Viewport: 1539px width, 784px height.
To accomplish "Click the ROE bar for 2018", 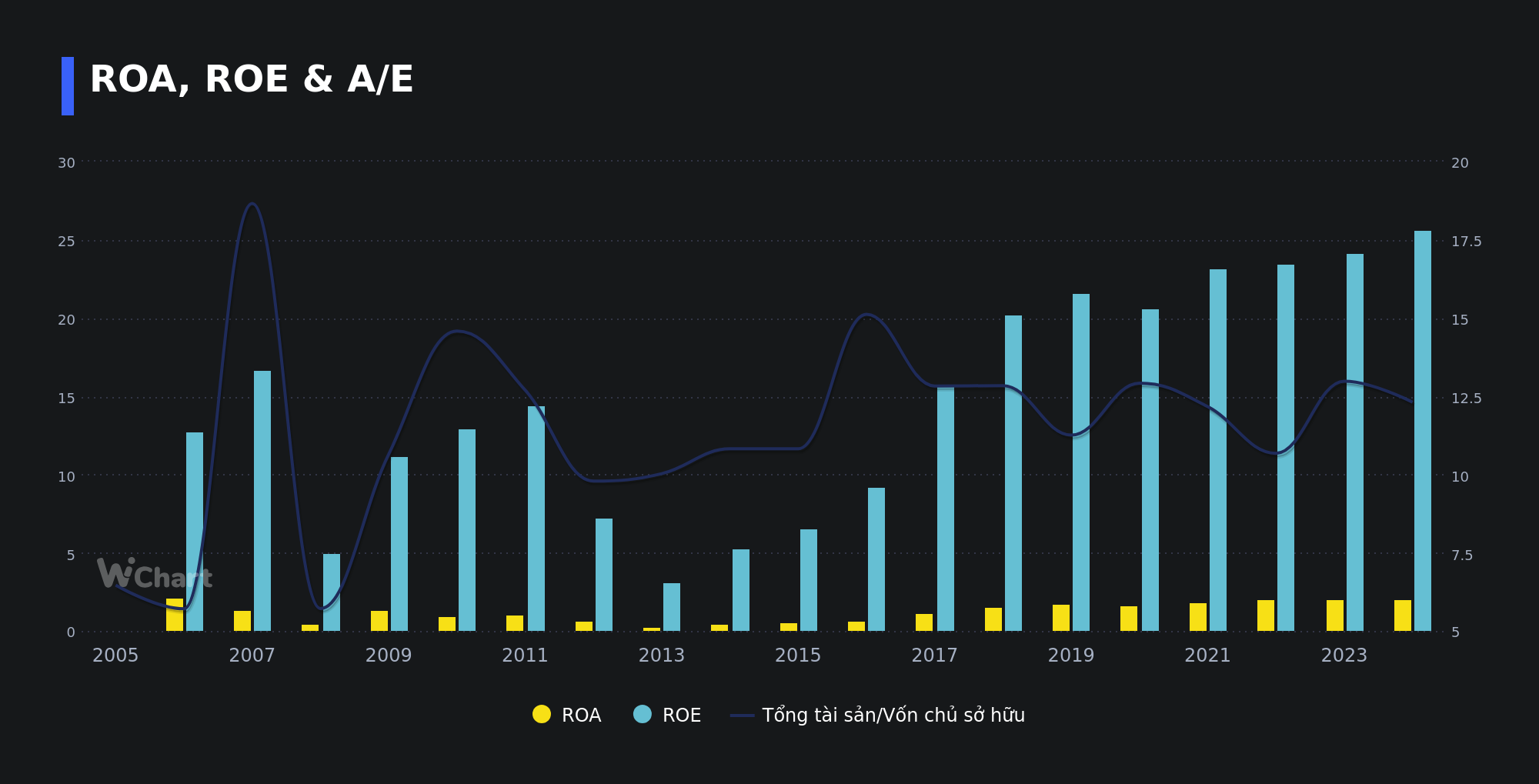I will click(x=1013, y=473).
